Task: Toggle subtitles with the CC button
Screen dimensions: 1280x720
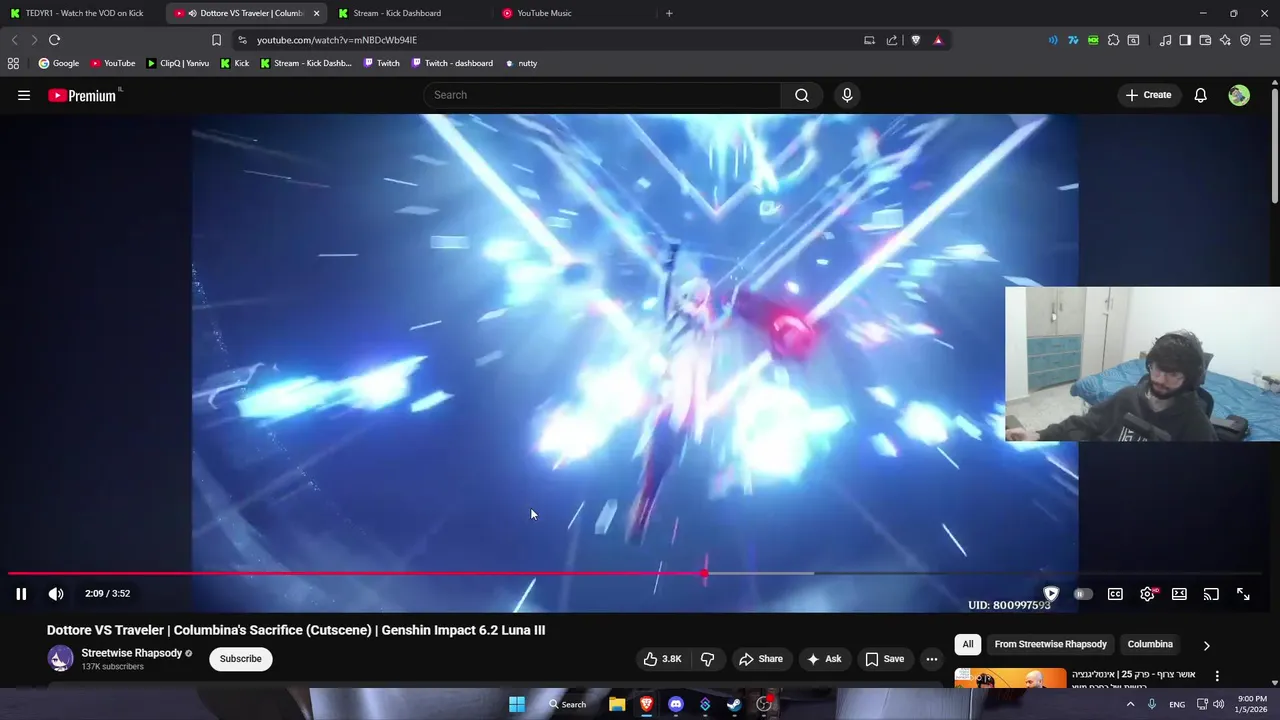Action: pos(1115,594)
